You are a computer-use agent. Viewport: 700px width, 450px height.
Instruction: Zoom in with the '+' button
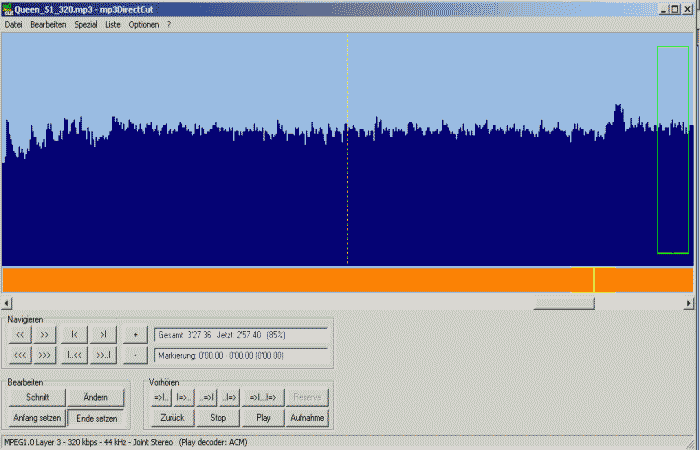click(135, 334)
